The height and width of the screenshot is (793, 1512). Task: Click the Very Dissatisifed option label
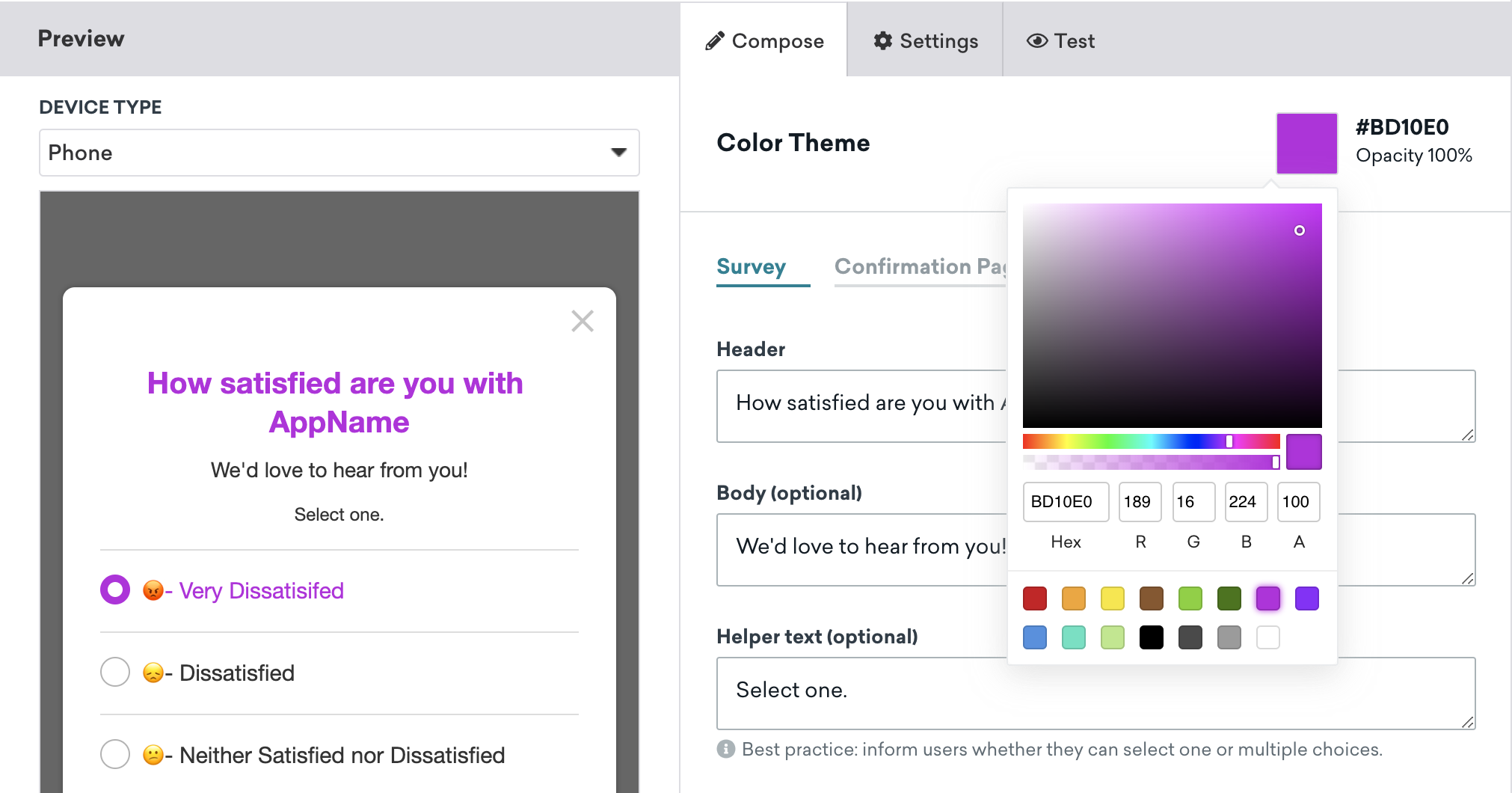click(x=261, y=591)
